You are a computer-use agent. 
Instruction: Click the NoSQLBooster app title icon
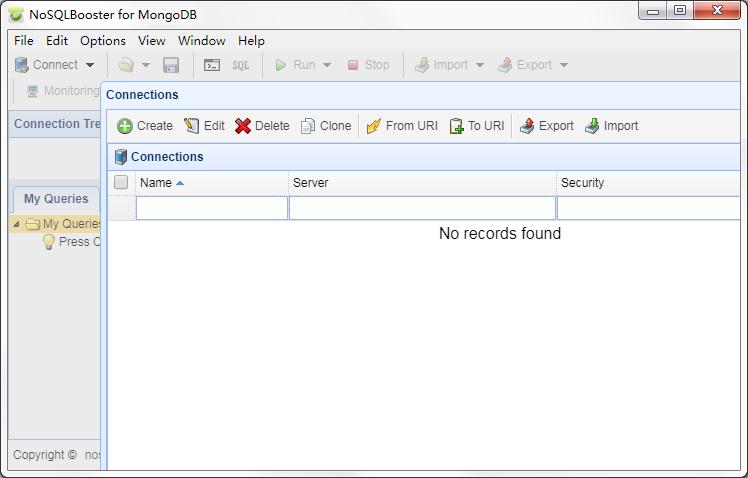coord(16,14)
